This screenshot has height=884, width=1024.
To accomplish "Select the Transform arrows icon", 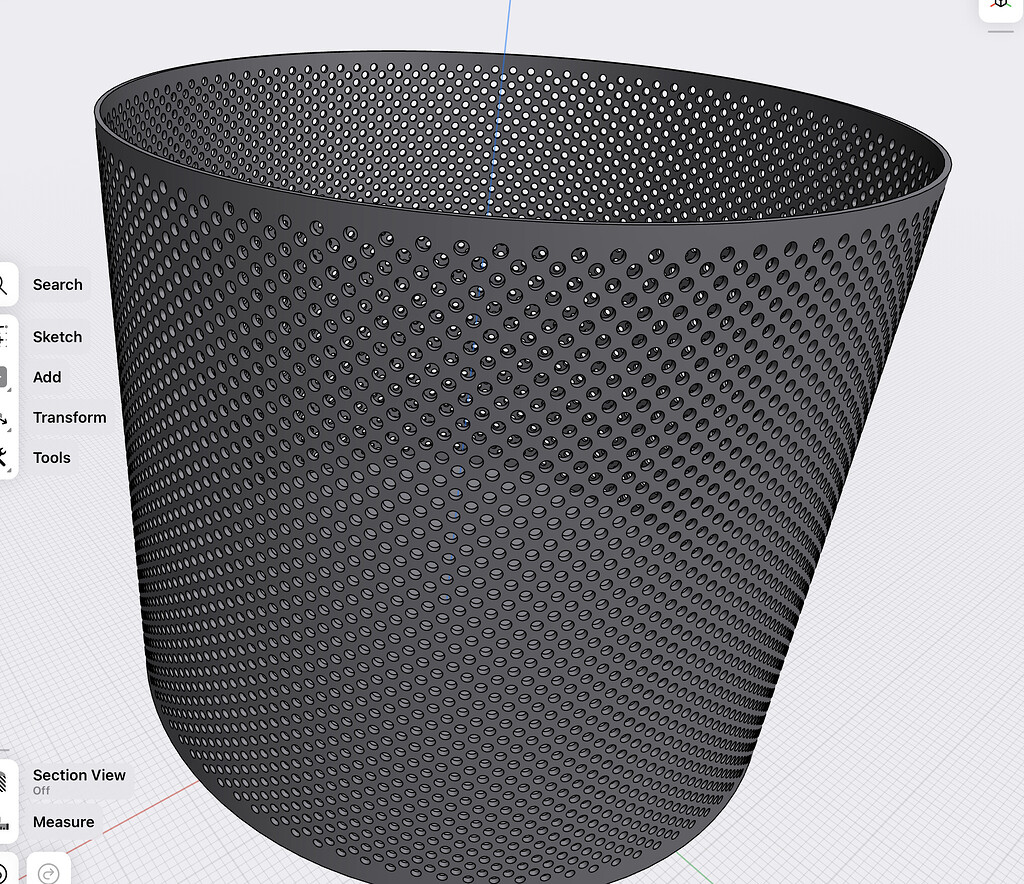I will pos(4,417).
